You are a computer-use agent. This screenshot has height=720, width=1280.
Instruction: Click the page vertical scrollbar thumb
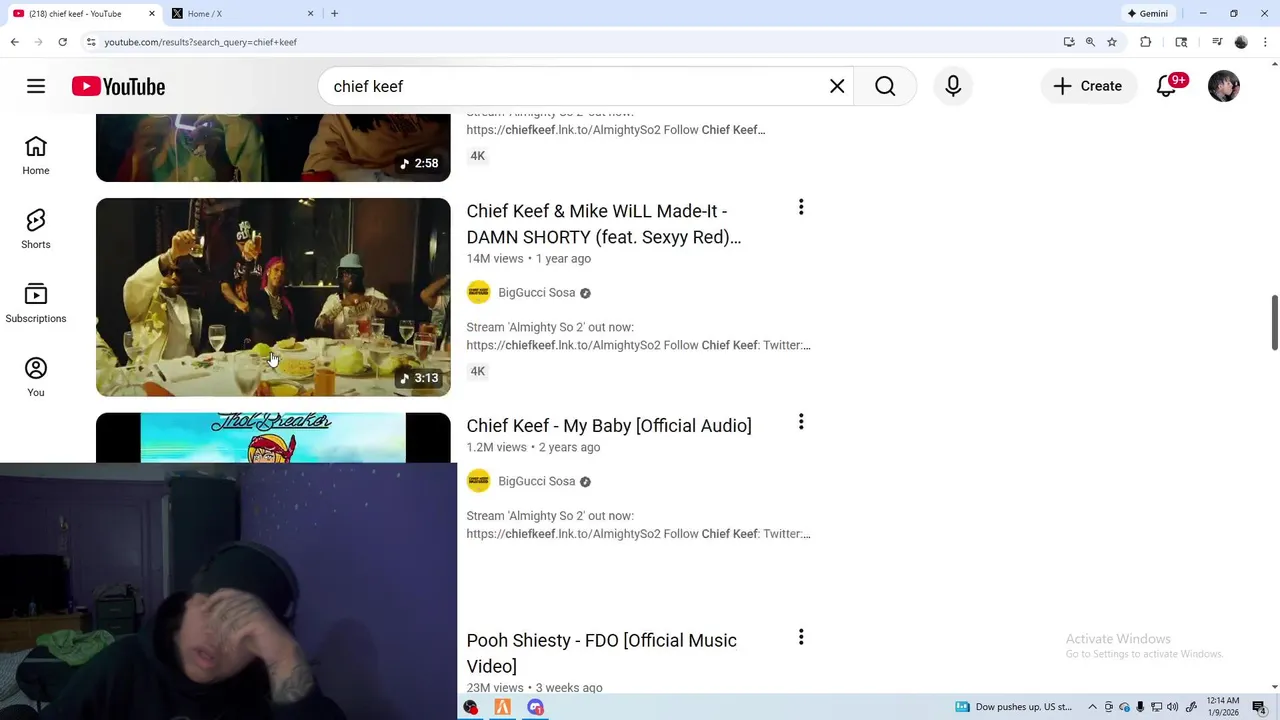click(x=1274, y=322)
